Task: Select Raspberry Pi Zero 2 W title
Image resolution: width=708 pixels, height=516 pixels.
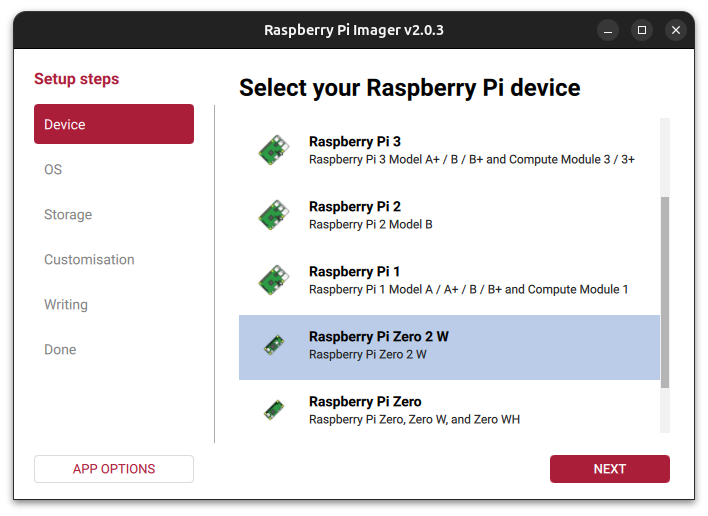Action: click(x=378, y=337)
